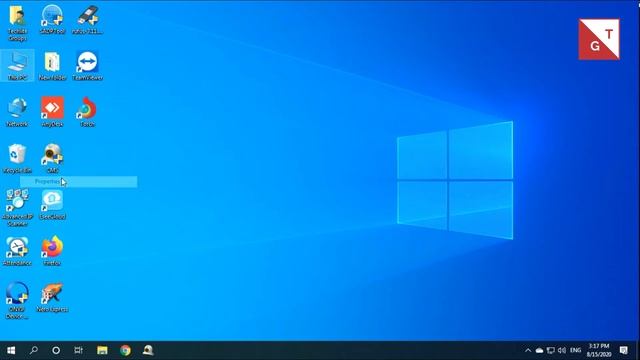Viewport: 640px width, 360px height.
Task: Select the Firefox desktop shortcut
Action: click(52, 251)
